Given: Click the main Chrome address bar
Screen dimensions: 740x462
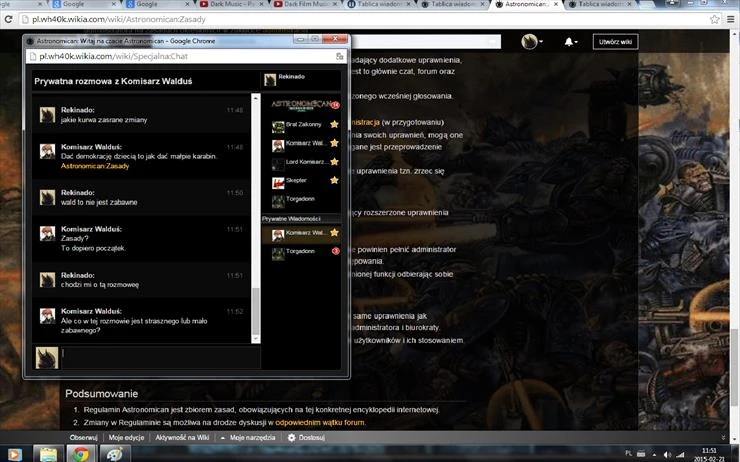Looking at the screenshot, I should [x=363, y=19].
